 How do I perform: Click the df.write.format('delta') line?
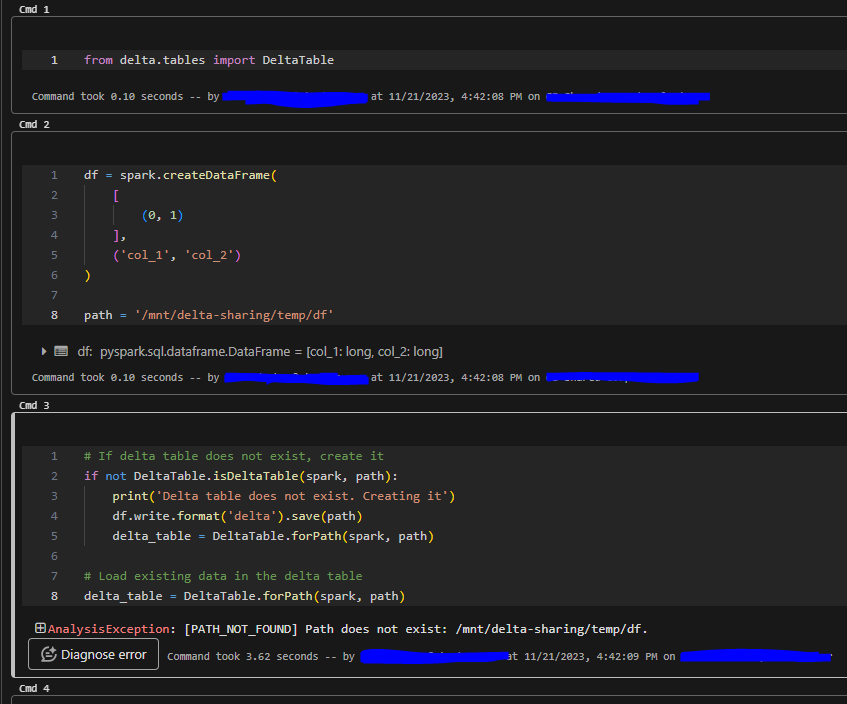pyautogui.click(x=237, y=516)
